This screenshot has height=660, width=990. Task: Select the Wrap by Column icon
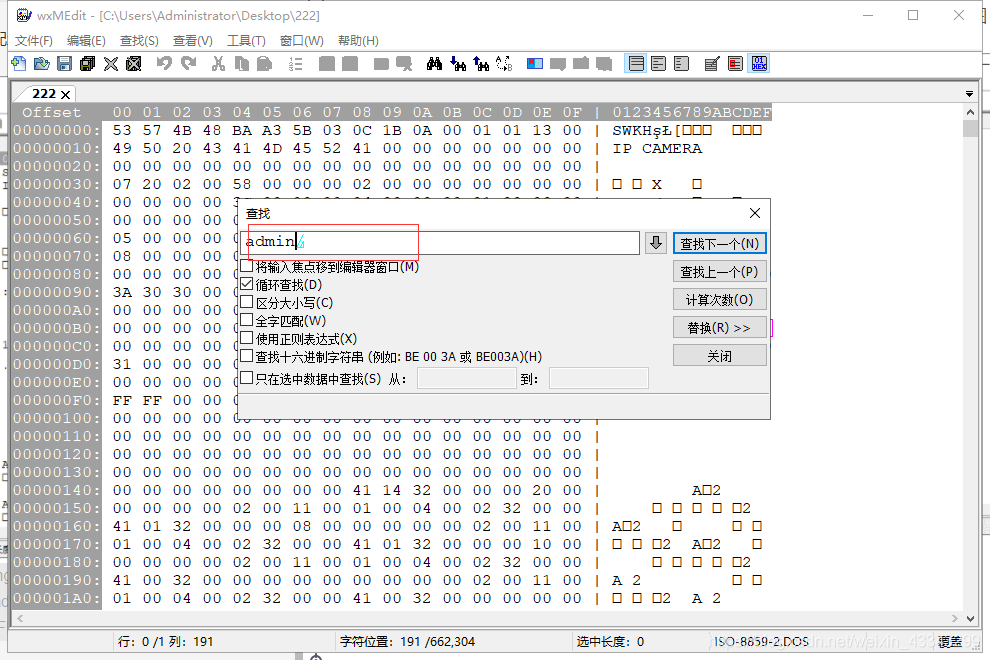(x=681, y=64)
